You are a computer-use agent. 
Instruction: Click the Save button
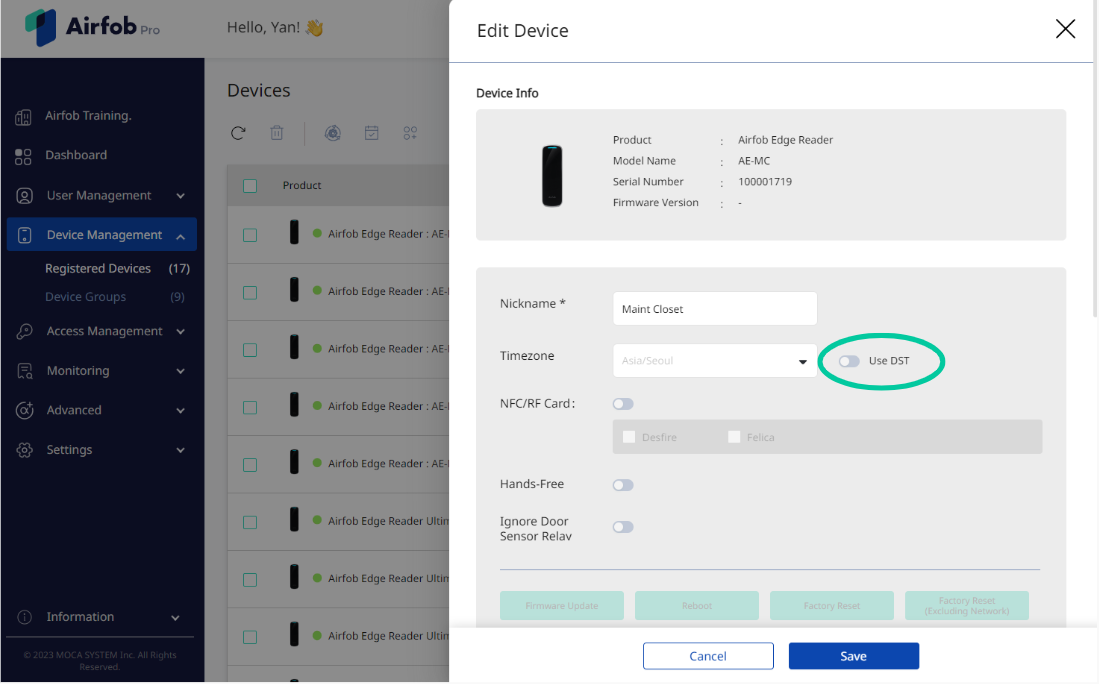click(854, 656)
